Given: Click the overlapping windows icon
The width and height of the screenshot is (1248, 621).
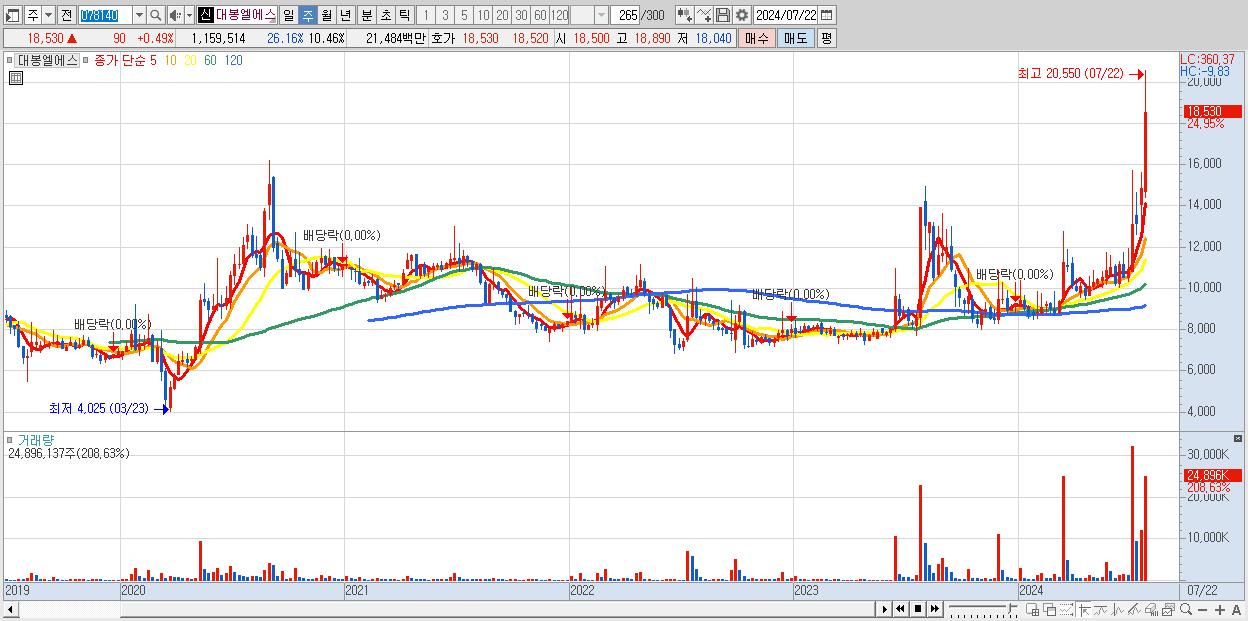Looking at the screenshot, I should (1050, 609).
